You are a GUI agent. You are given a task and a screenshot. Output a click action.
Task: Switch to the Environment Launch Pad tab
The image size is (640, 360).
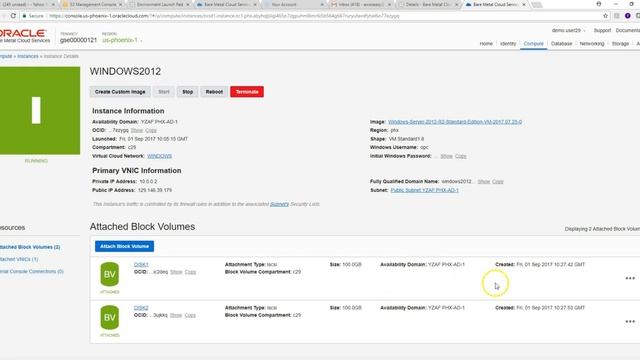(x=159, y=4)
